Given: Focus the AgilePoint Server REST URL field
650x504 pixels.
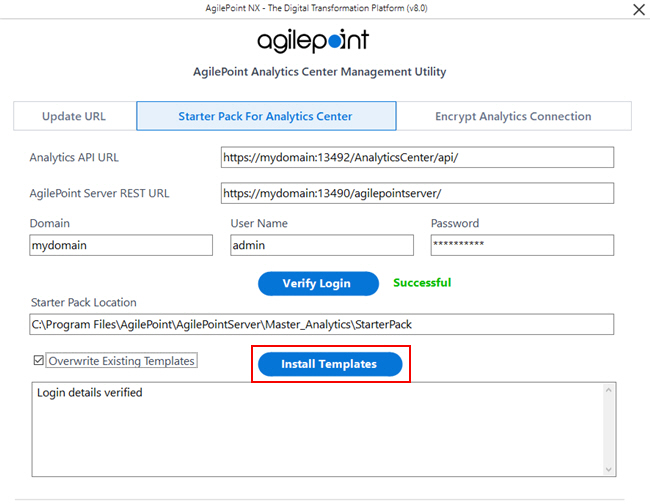Looking at the screenshot, I should (417, 193).
